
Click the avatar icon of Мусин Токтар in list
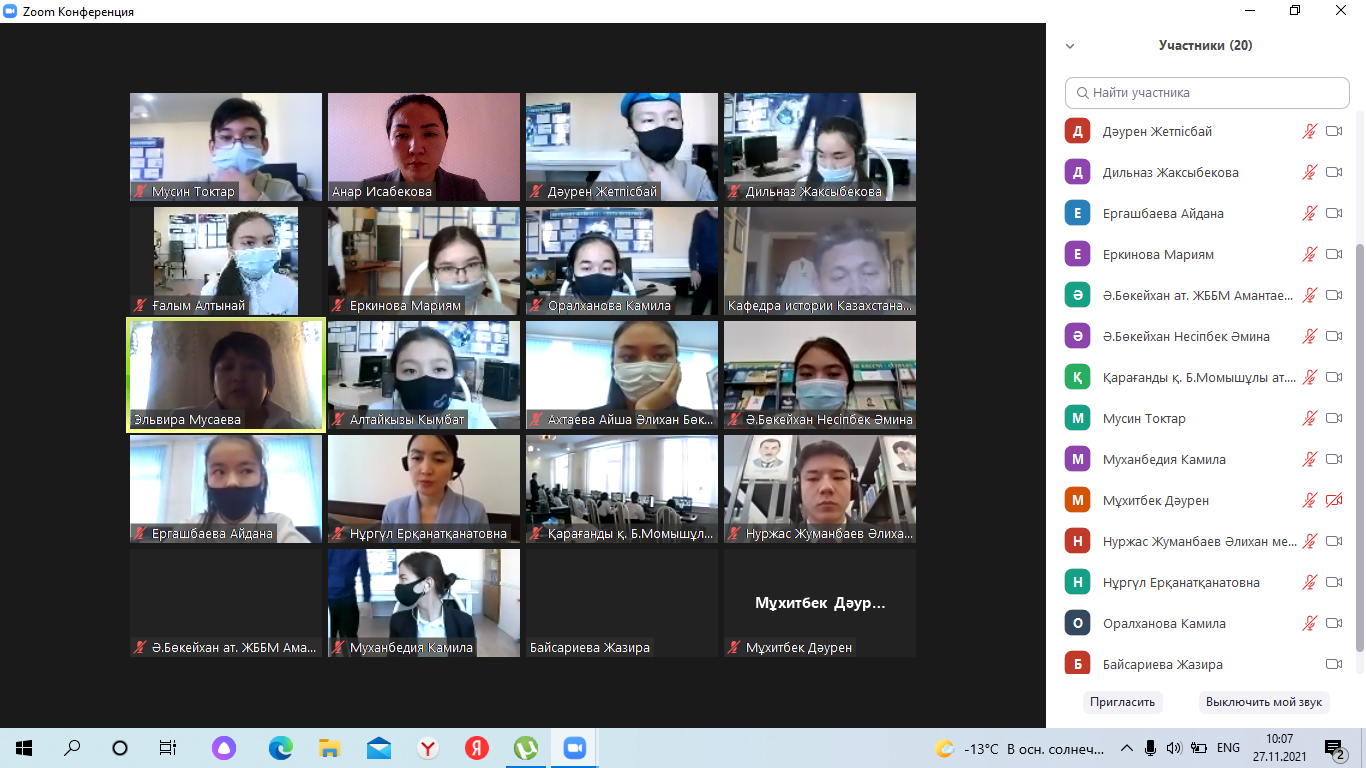tap(1077, 418)
